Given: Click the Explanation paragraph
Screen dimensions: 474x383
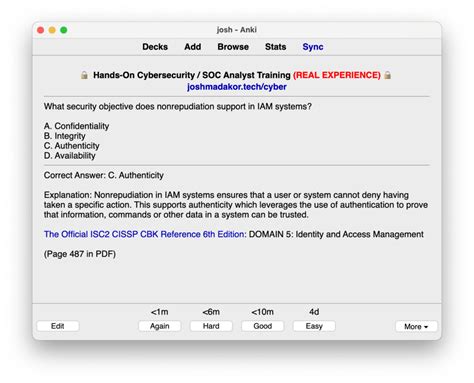Looking at the screenshot, I should pos(236,205).
